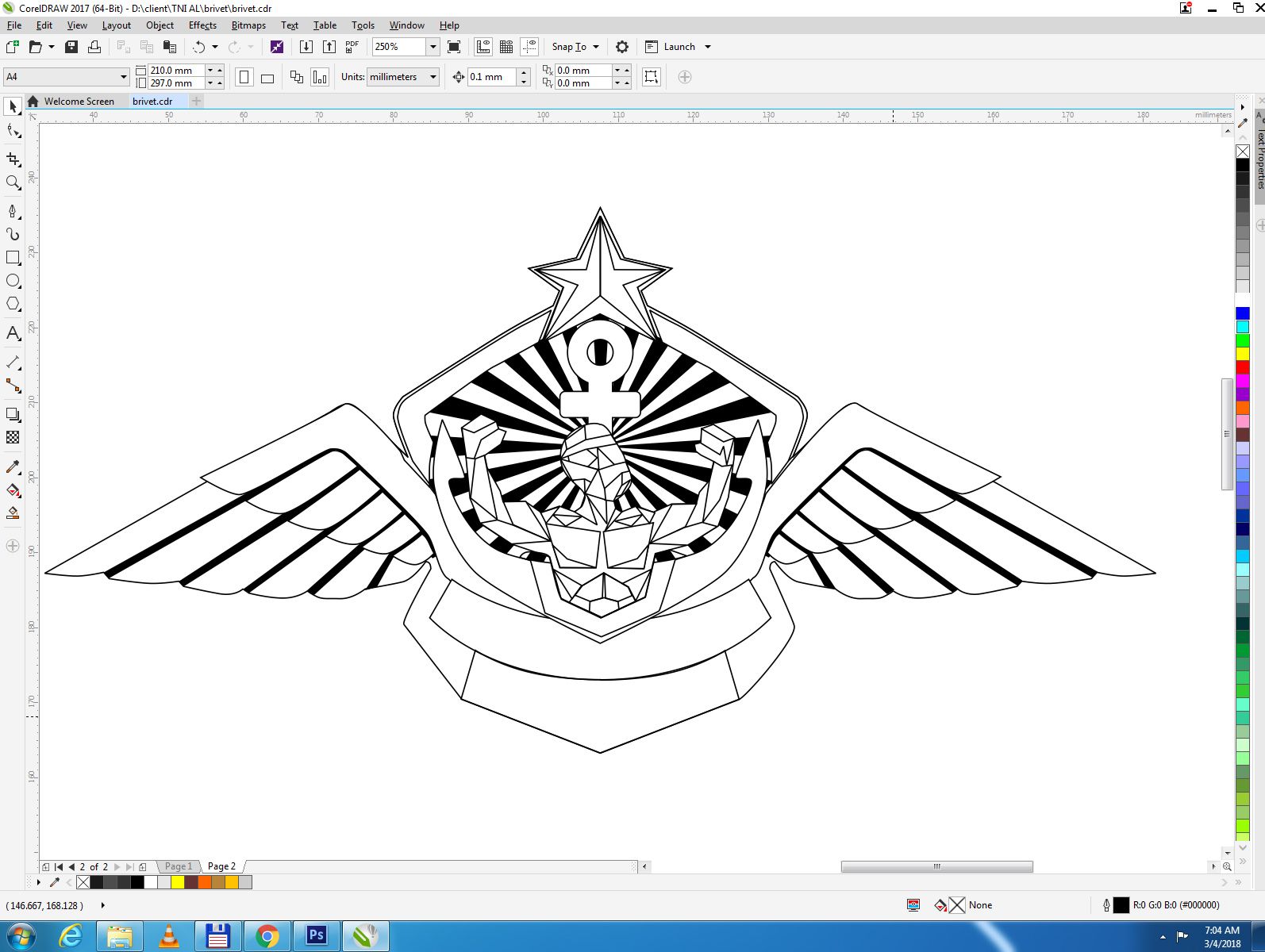The image size is (1265, 952).
Task: Go to the first page
Action: [58, 867]
